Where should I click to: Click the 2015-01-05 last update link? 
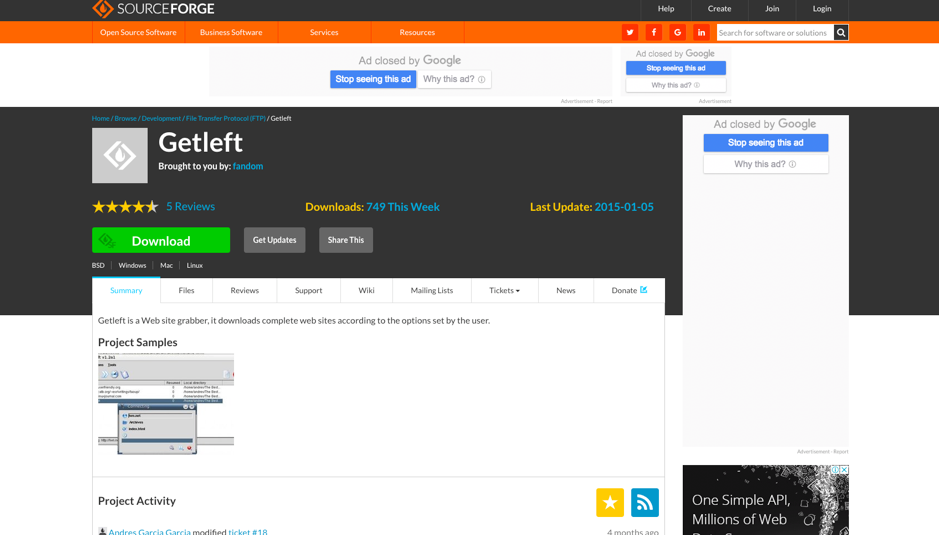pos(624,207)
